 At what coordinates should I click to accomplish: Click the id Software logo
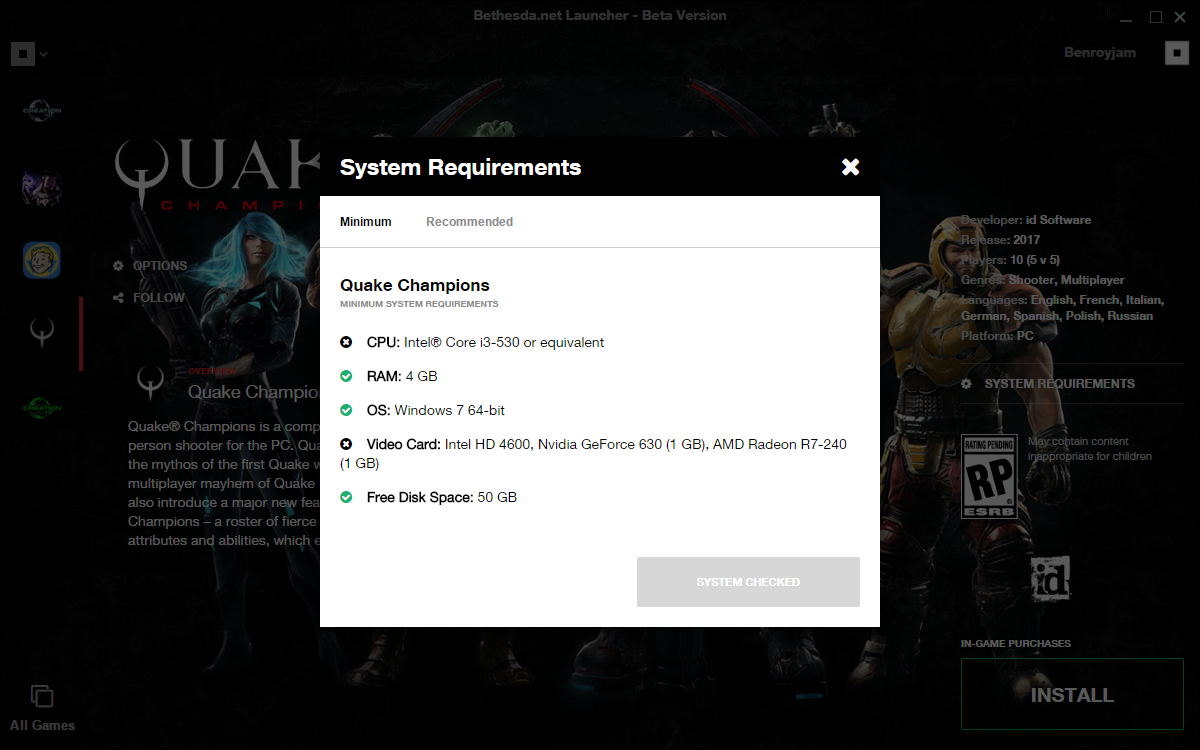coord(1051,578)
